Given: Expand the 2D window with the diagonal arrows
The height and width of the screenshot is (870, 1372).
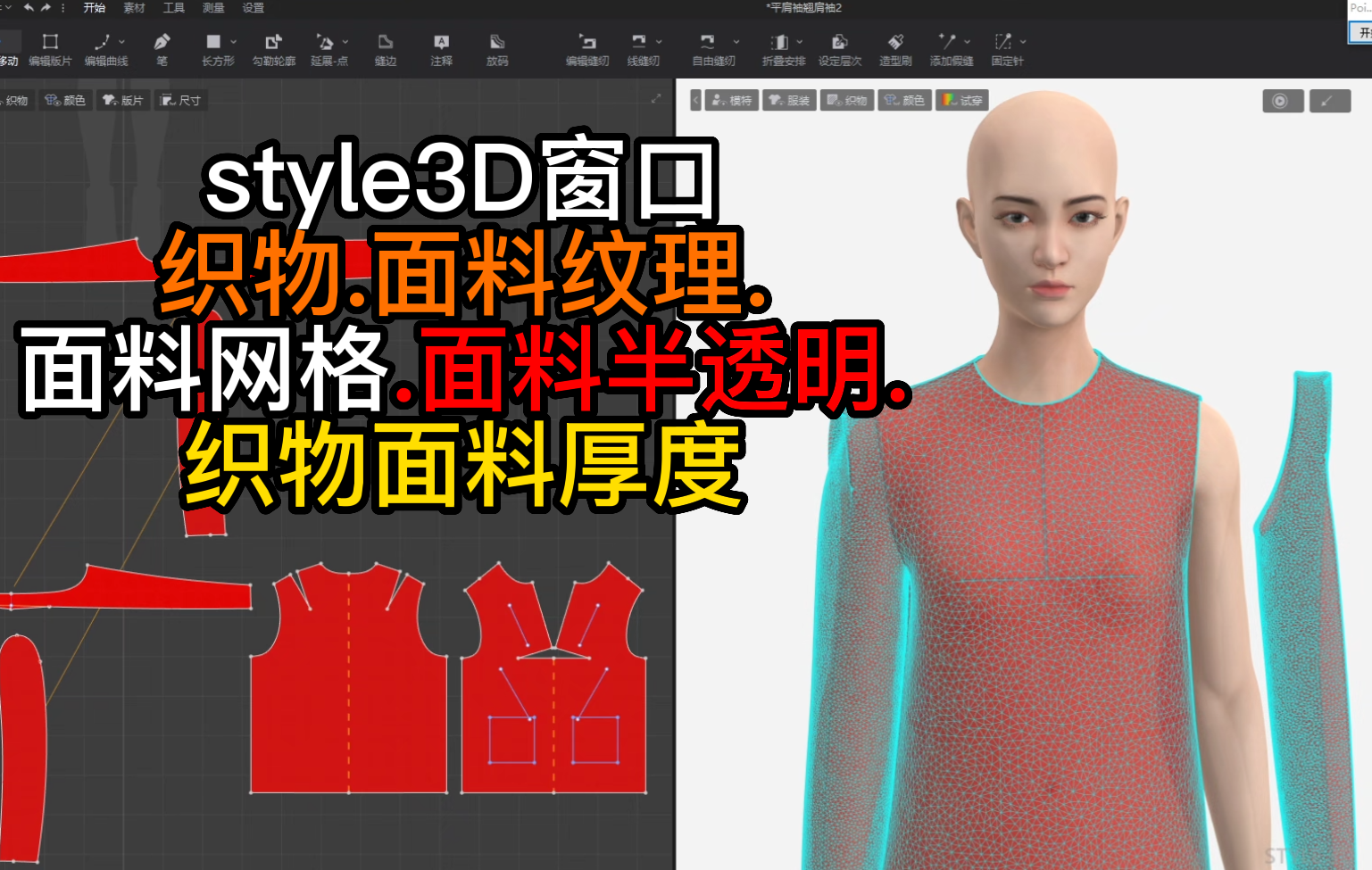Looking at the screenshot, I should [x=656, y=99].
